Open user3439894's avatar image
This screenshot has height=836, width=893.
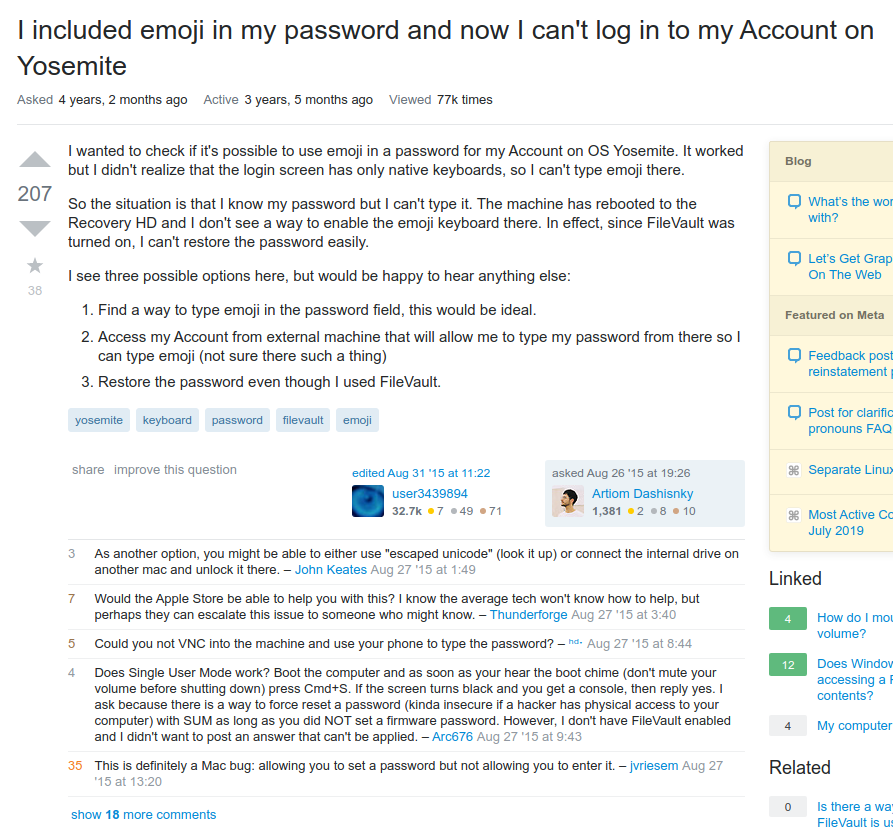(368, 501)
